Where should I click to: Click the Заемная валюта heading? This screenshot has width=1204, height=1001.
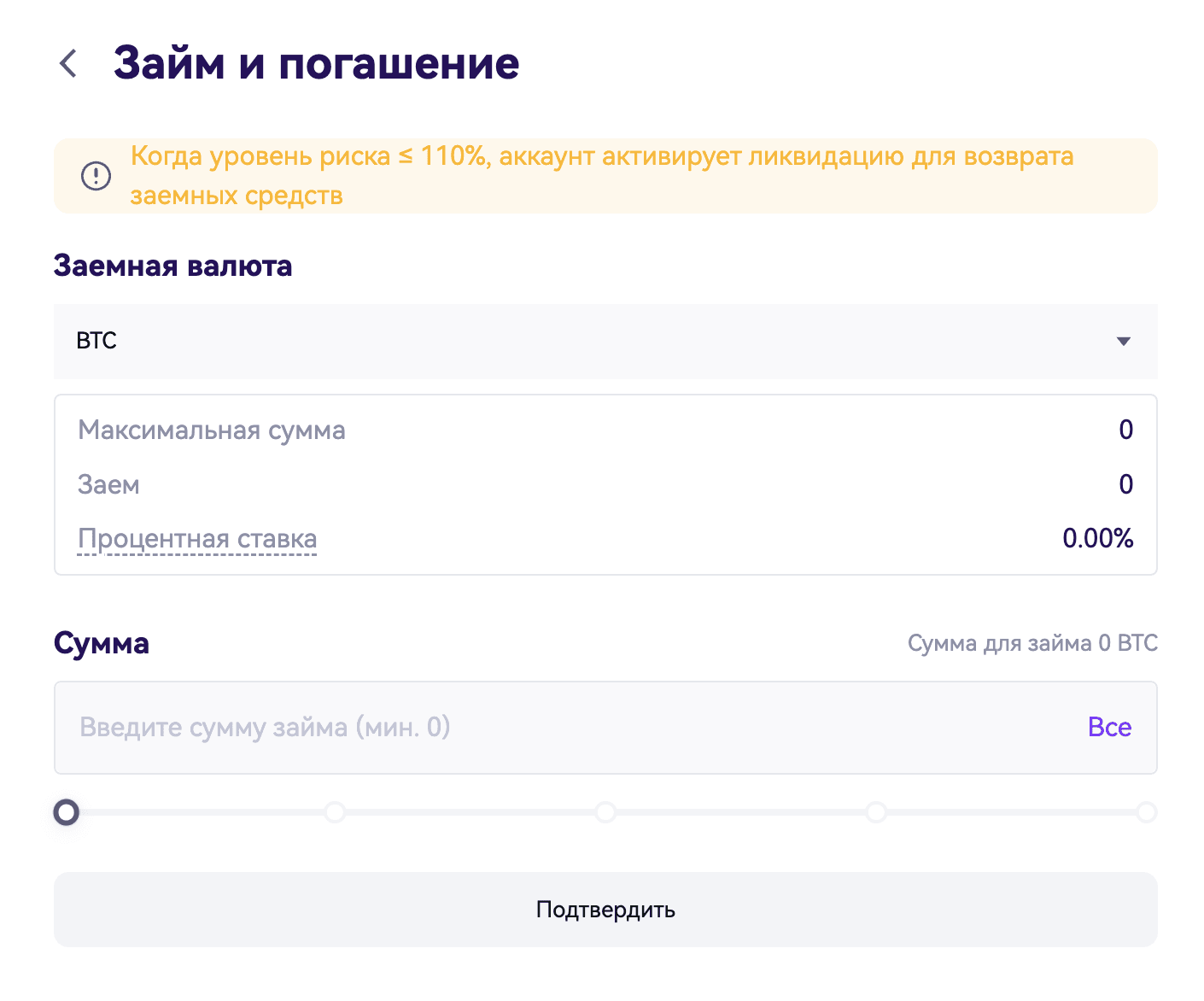[x=172, y=266]
